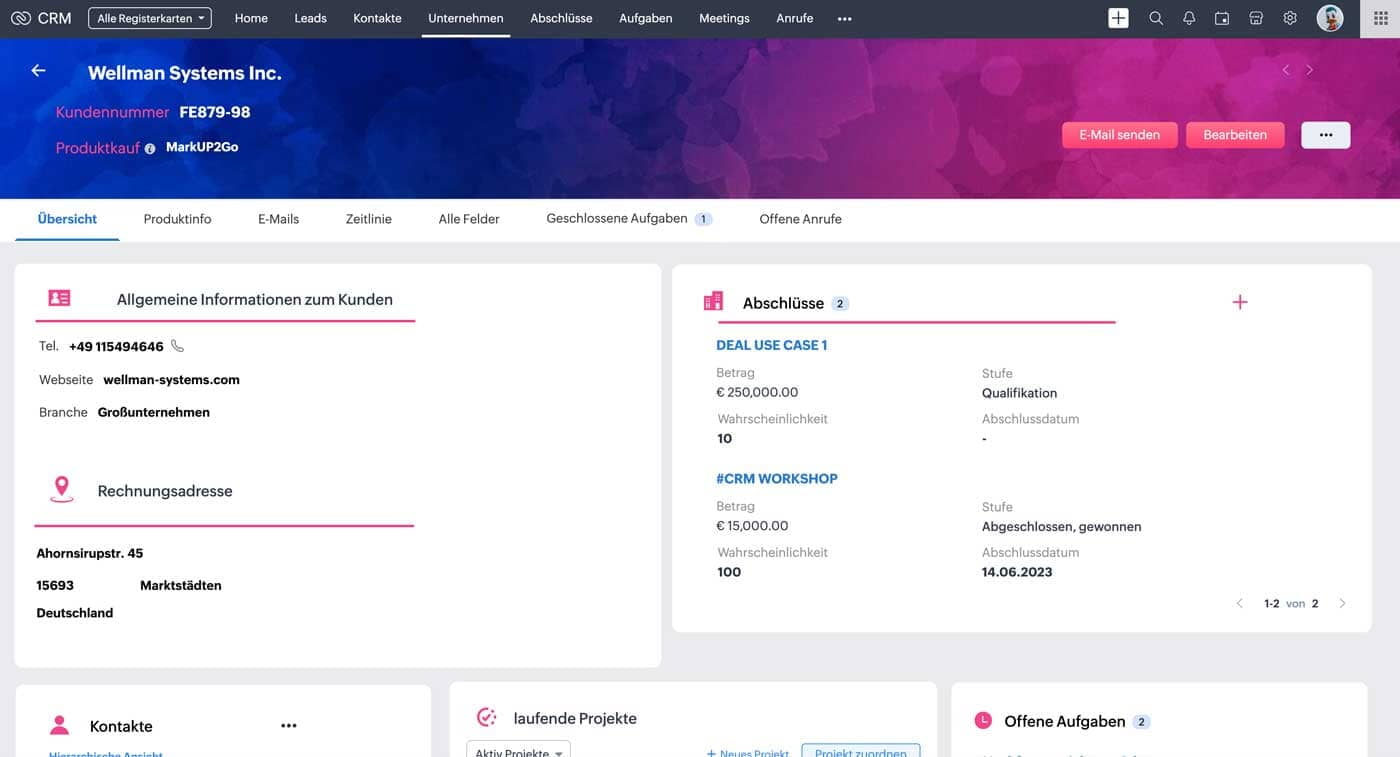Viewport: 1400px width, 757px height.
Task: Open more actions button in banner
Action: tap(1326, 135)
